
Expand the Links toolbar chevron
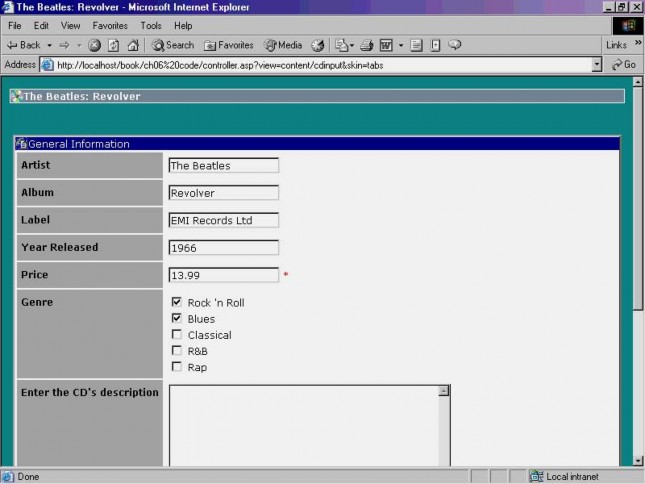638,42
